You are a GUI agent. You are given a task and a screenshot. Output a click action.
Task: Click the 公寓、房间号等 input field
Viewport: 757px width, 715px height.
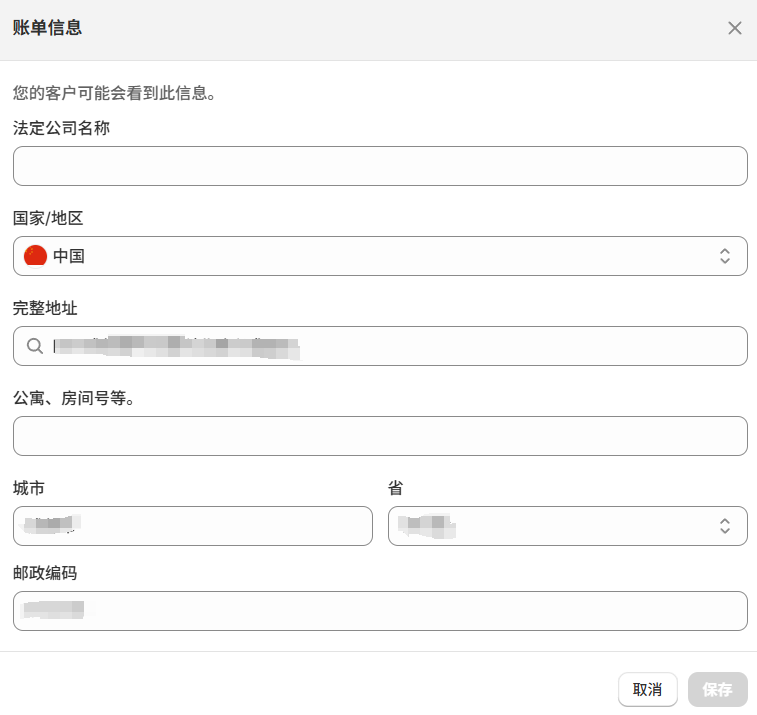click(x=380, y=436)
